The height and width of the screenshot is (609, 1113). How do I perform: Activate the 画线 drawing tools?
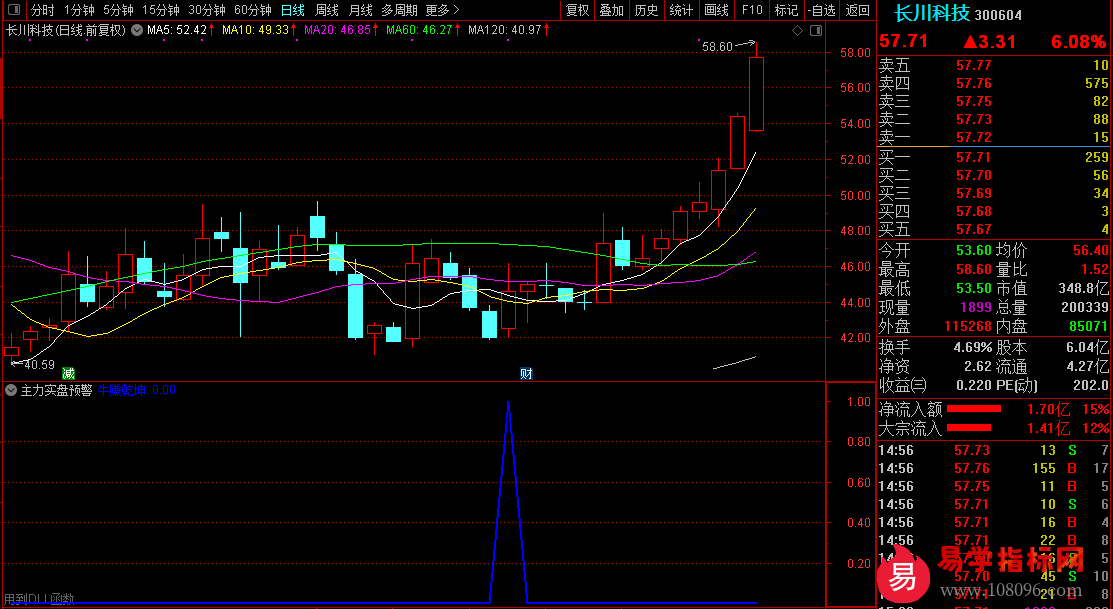pos(716,10)
